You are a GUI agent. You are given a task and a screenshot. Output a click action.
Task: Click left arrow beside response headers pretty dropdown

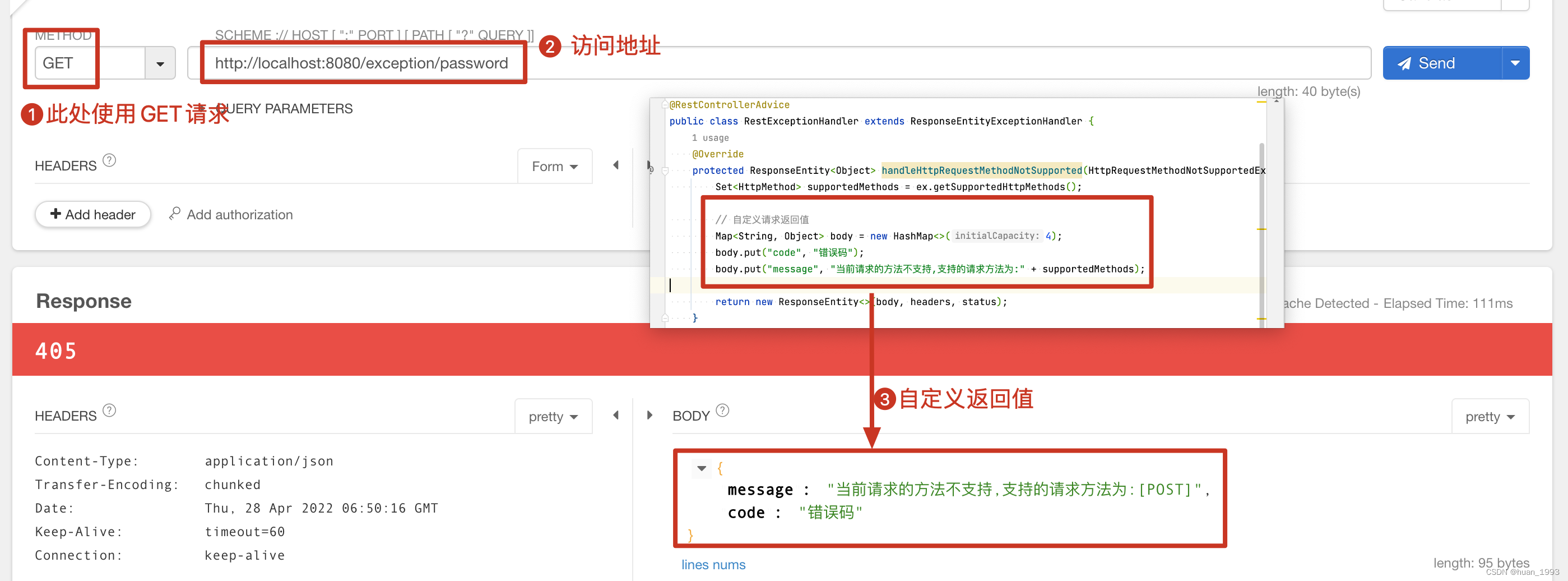615,416
